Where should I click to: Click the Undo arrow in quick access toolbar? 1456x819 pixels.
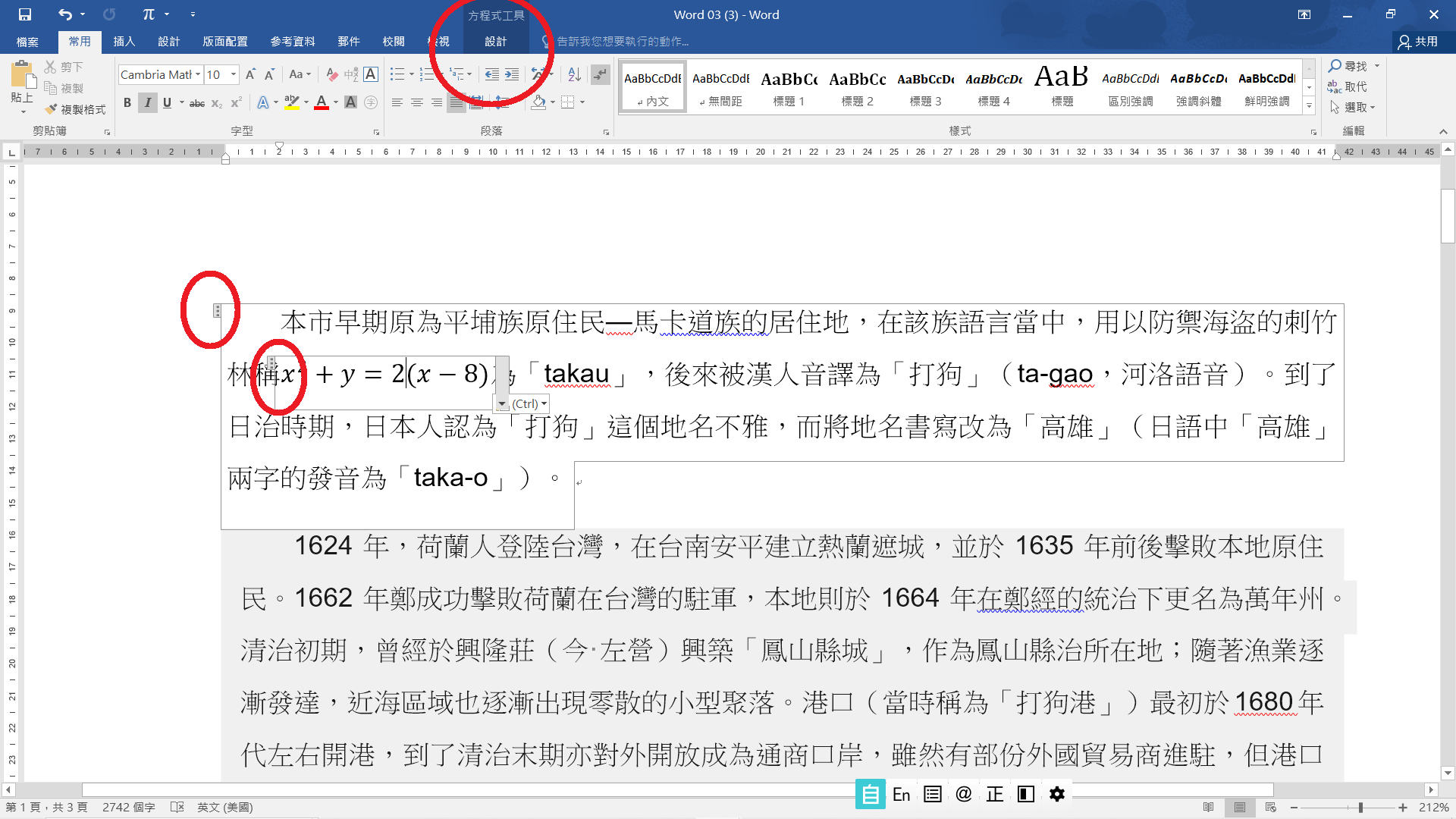[65, 14]
